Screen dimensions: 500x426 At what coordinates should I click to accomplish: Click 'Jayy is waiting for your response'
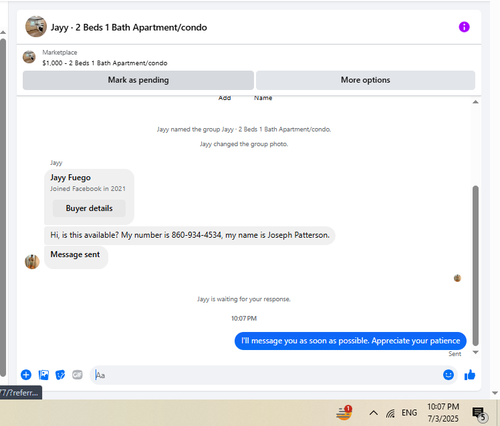pos(244,299)
